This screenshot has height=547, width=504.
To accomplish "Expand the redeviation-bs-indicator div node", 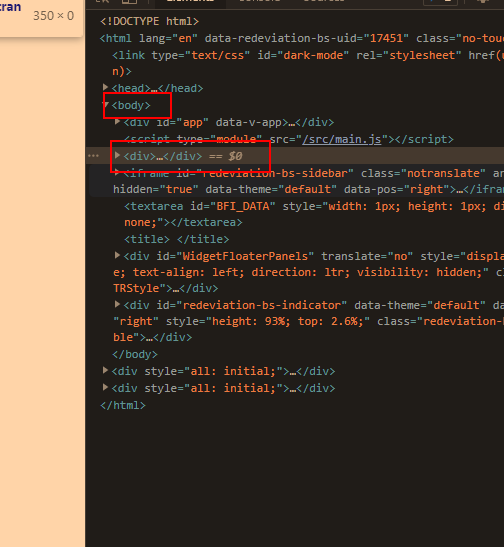I will pyautogui.click(x=117, y=305).
